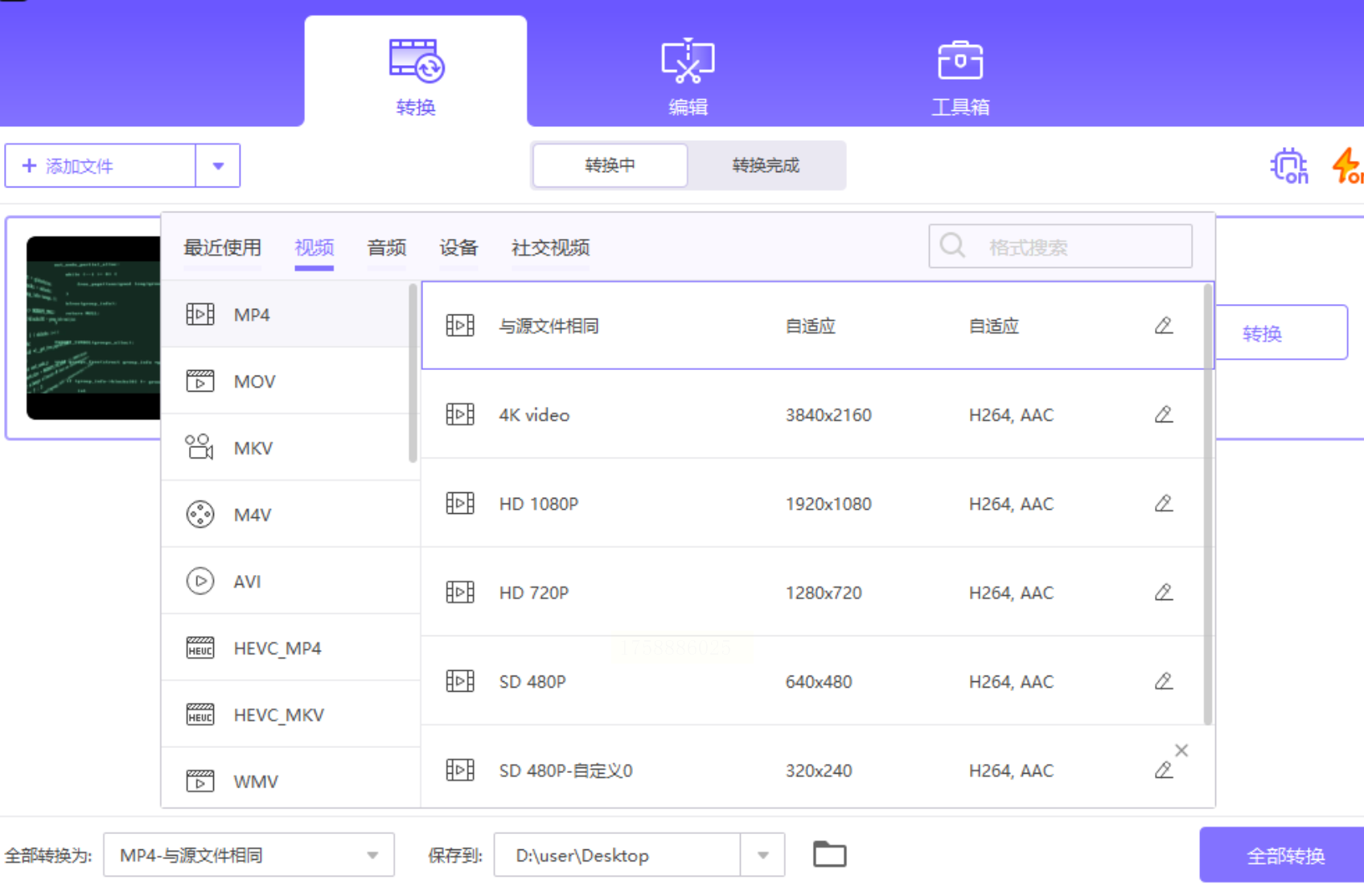Screen dimensions: 1364x896
Task: Open the 工具箱 toolbox tab
Action: [x=959, y=76]
